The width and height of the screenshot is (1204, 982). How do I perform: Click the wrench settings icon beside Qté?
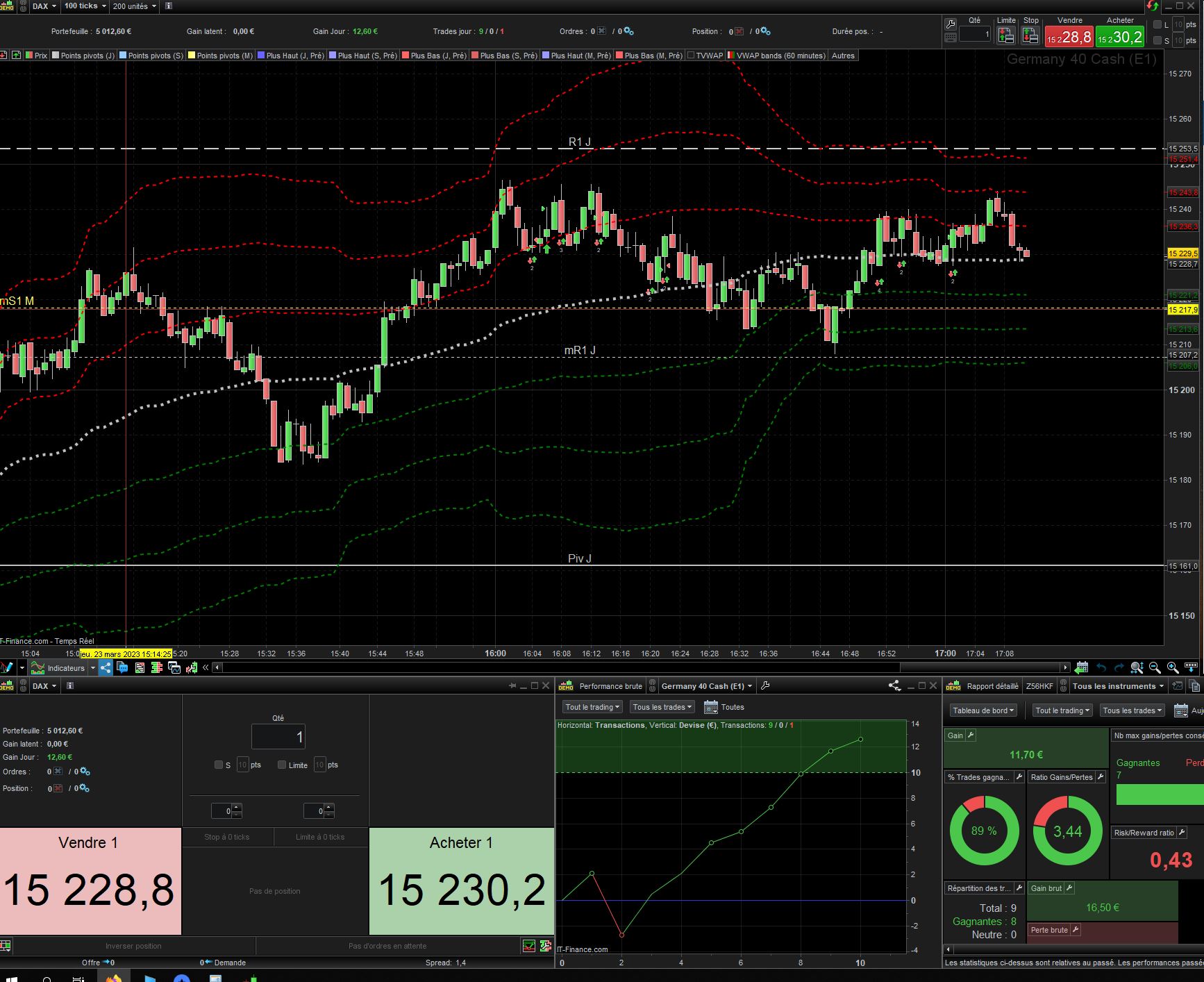click(951, 24)
